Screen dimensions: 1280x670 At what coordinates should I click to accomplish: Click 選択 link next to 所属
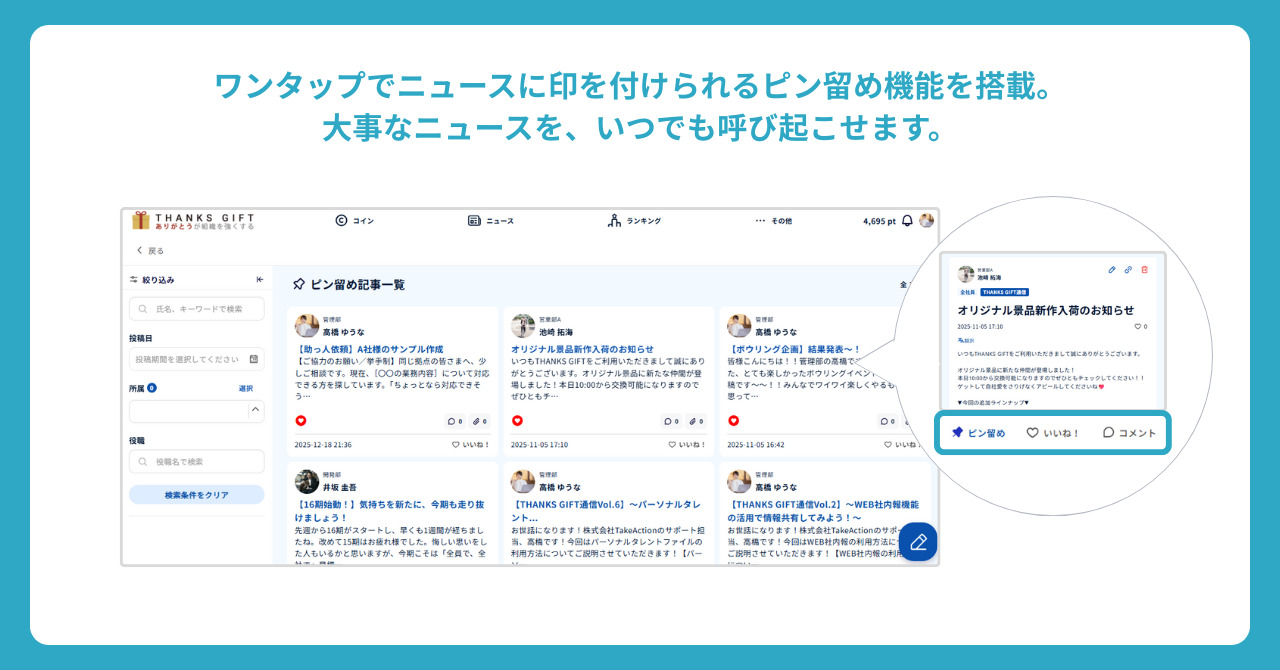(x=246, y=388)
